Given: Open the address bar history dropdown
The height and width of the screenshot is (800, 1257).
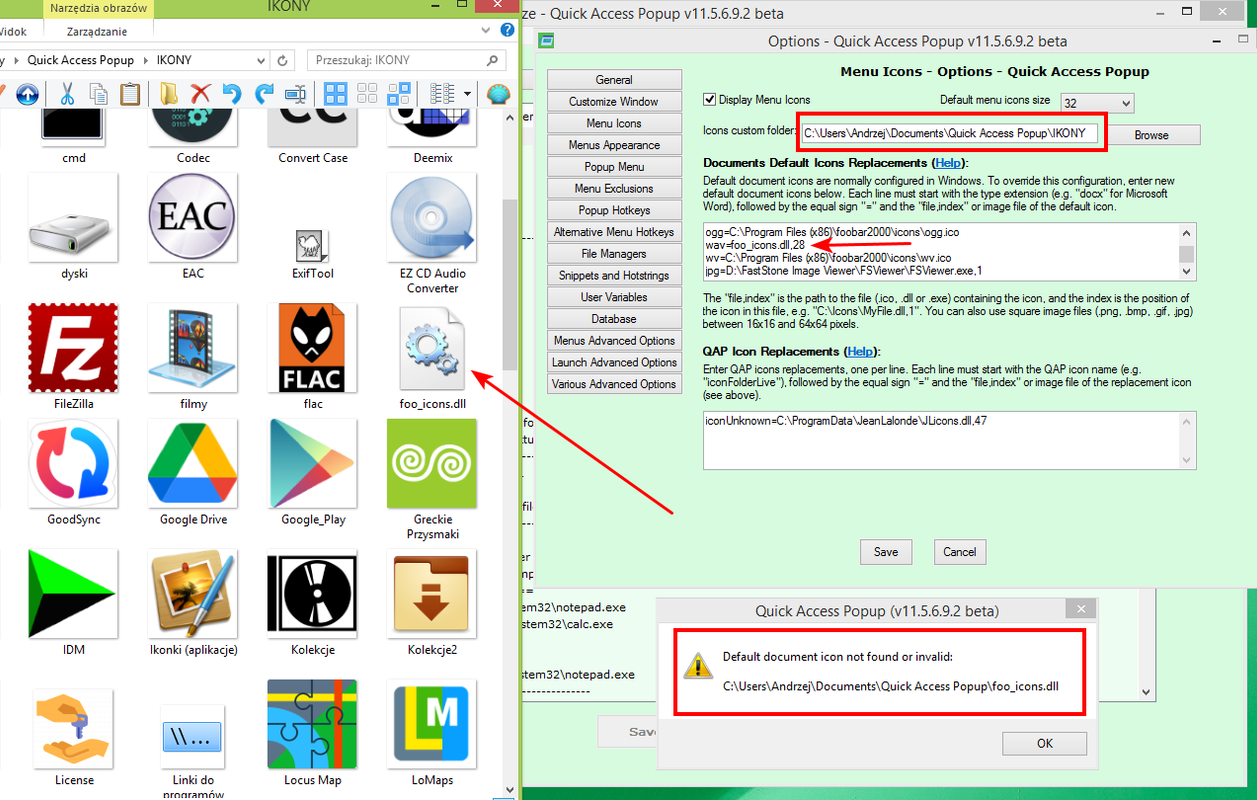Looking at the screenshot, I should [262, 60].
